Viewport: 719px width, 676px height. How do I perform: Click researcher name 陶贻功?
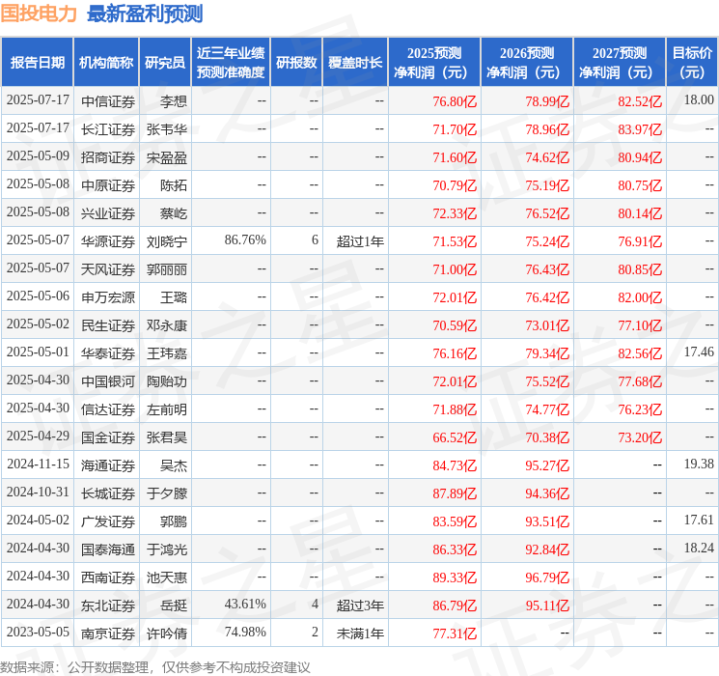click(166, 381)
